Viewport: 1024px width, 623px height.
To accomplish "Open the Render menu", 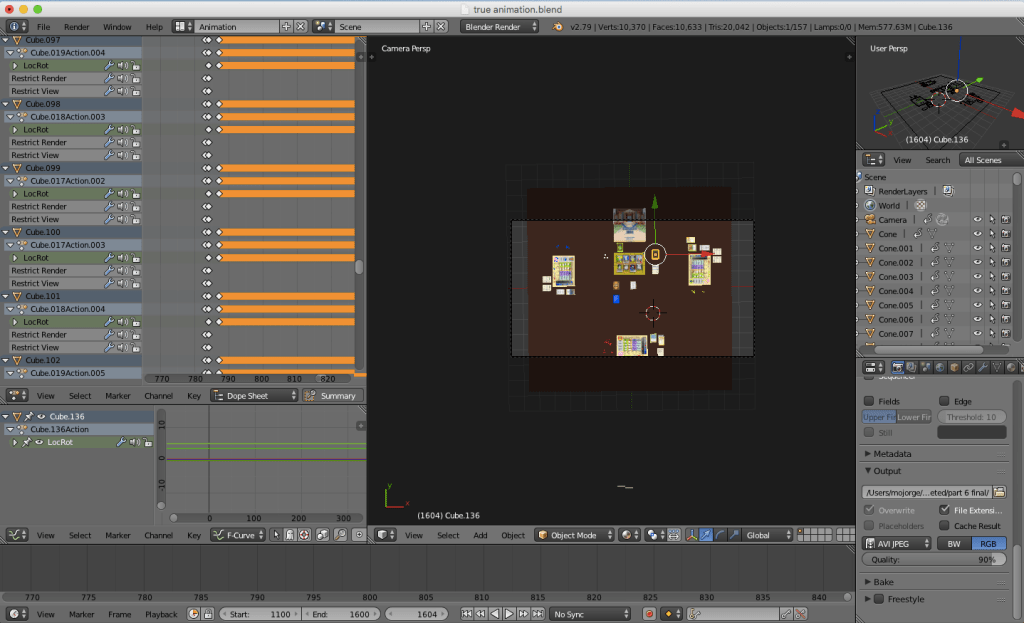I will (x=76, y=27).
